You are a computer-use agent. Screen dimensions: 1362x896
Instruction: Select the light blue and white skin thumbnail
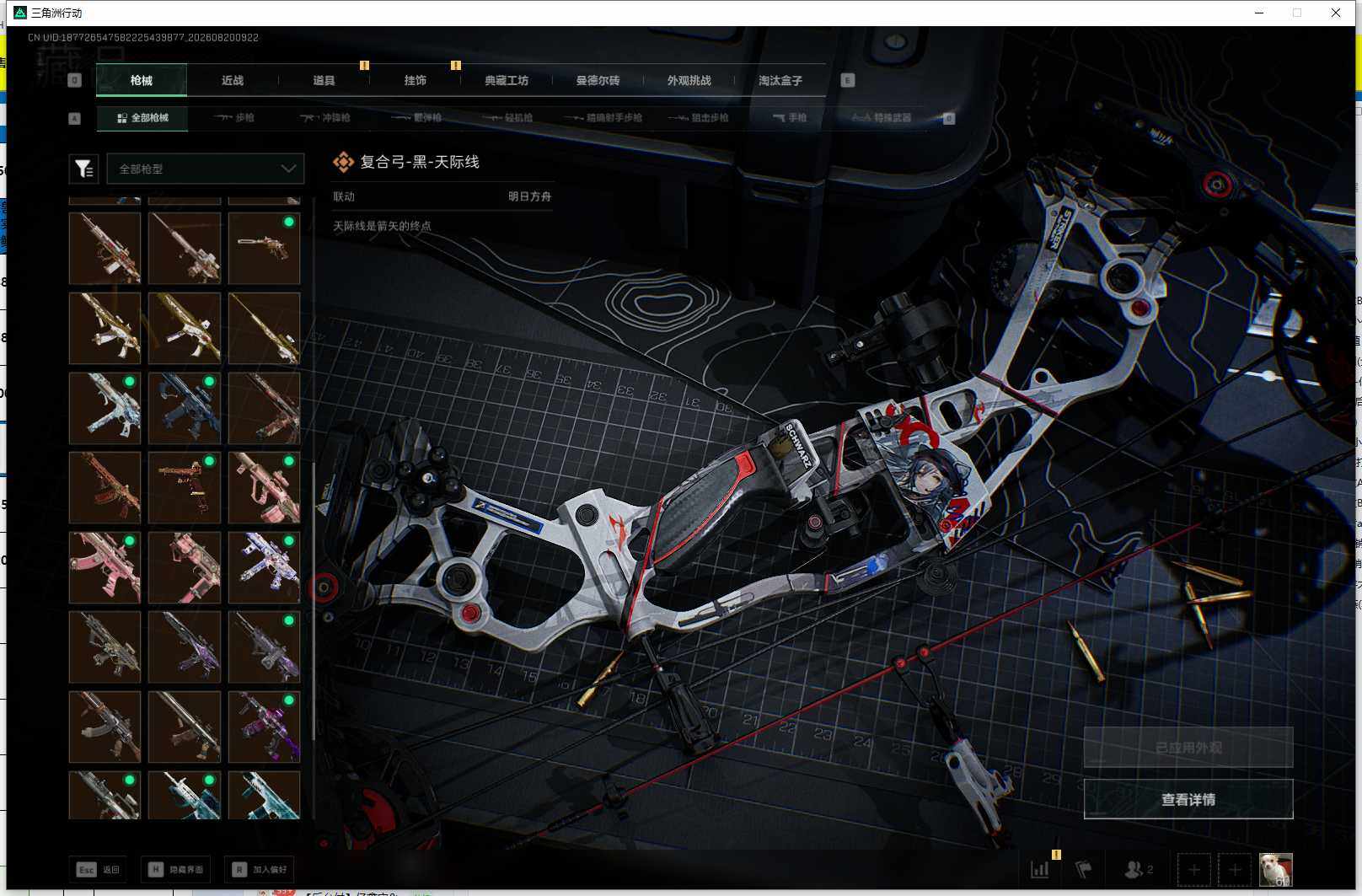pos(105,408)
